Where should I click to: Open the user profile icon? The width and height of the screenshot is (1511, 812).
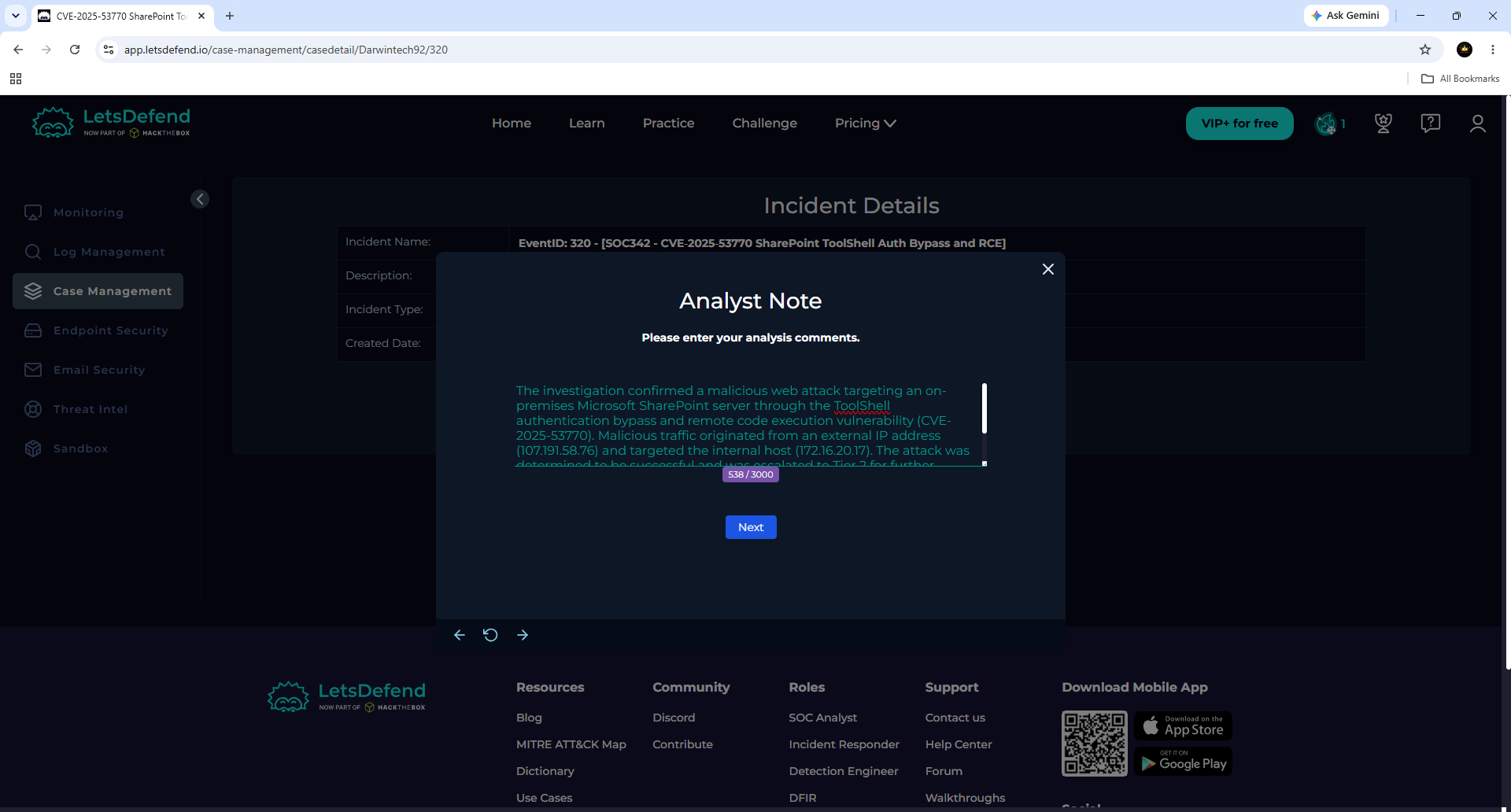coord(1478,124)
